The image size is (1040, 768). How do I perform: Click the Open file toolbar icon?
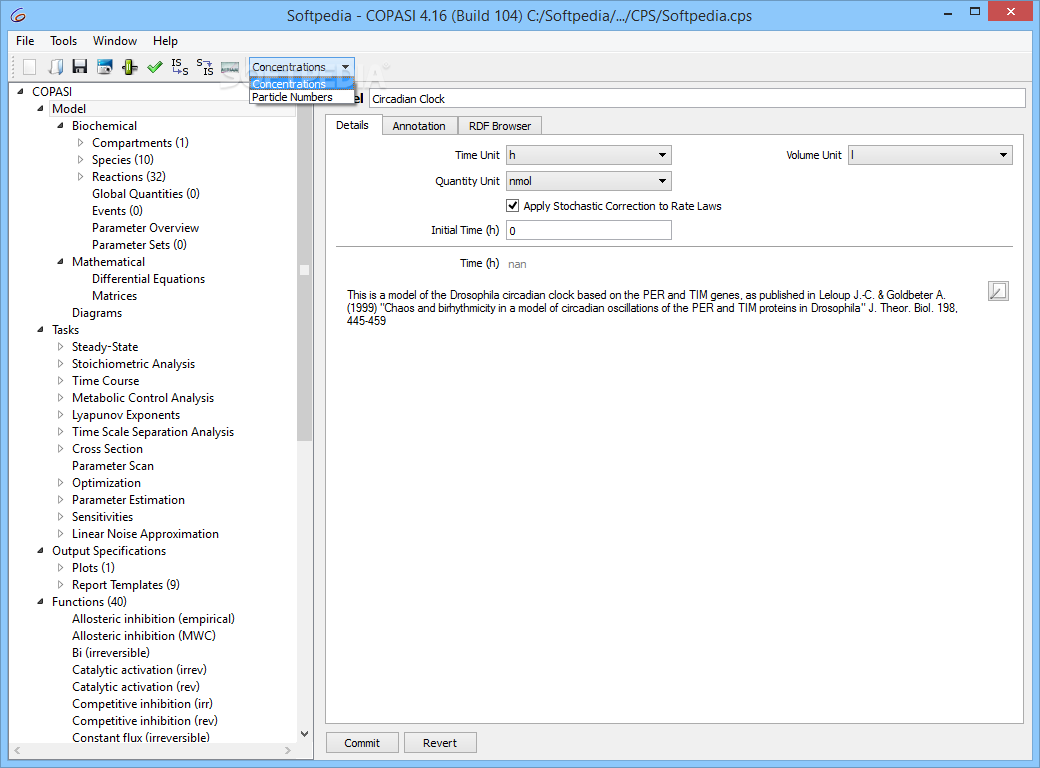(x=56, y=67)
